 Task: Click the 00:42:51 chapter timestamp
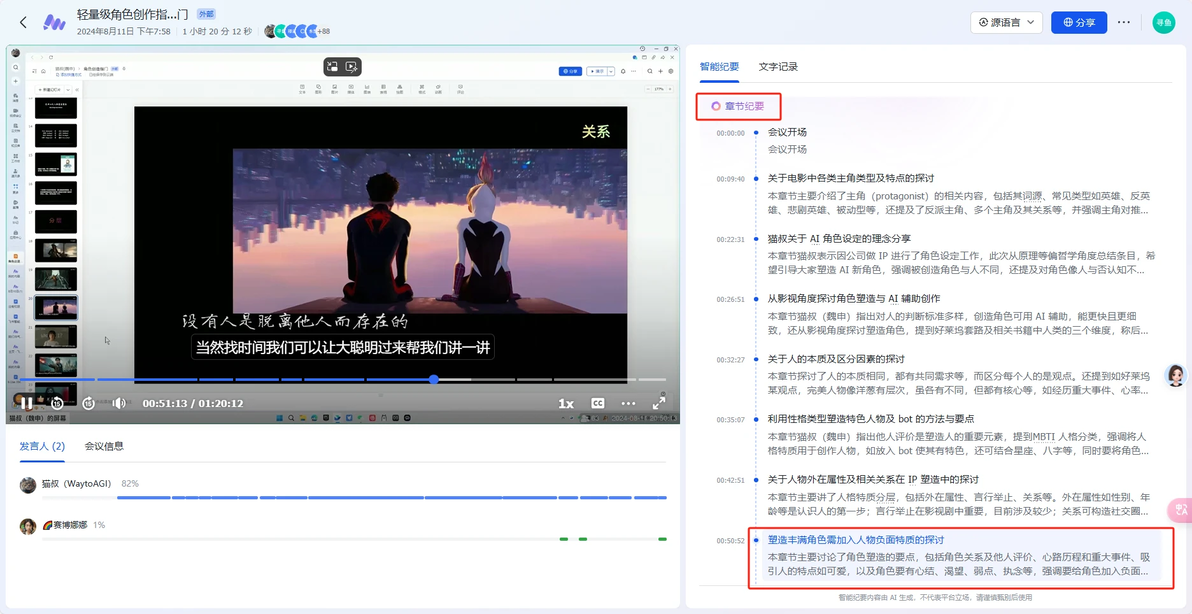tap(731, 480)
